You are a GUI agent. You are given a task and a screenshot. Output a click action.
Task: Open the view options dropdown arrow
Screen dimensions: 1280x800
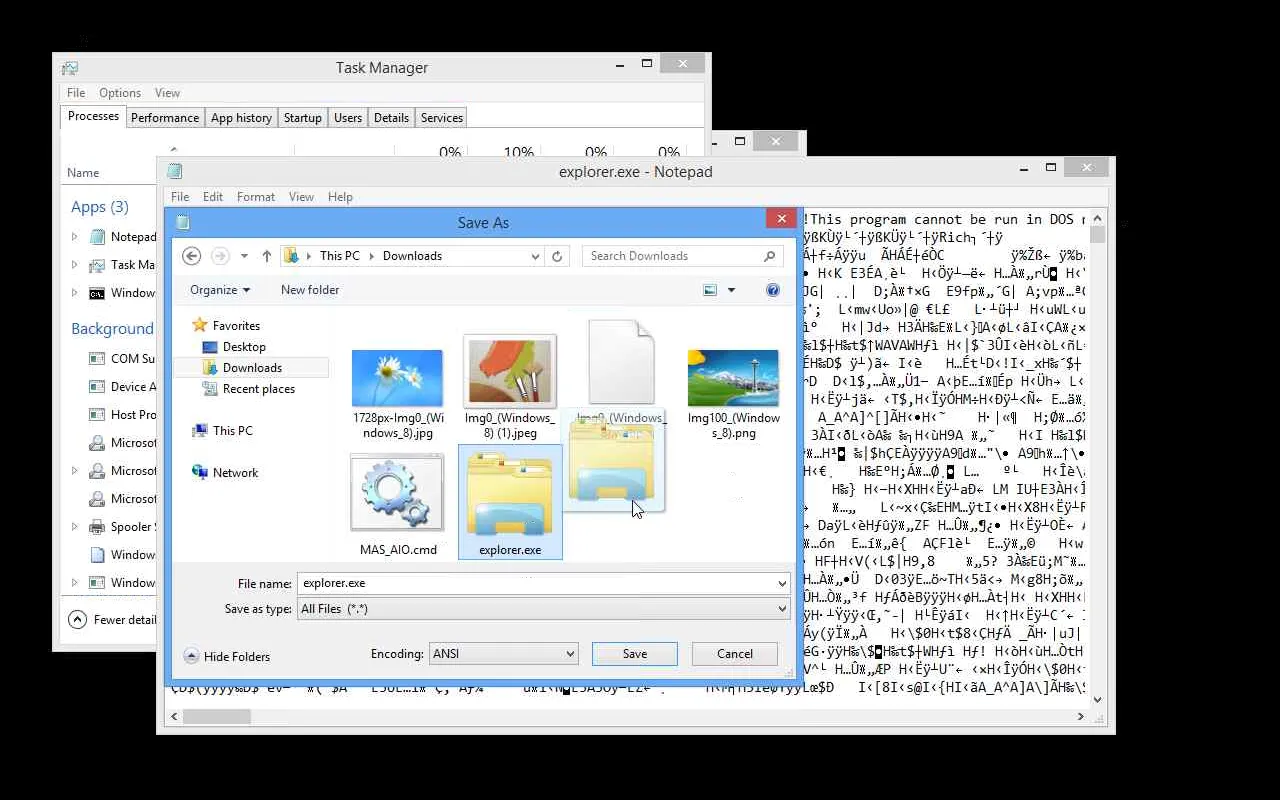731,290
